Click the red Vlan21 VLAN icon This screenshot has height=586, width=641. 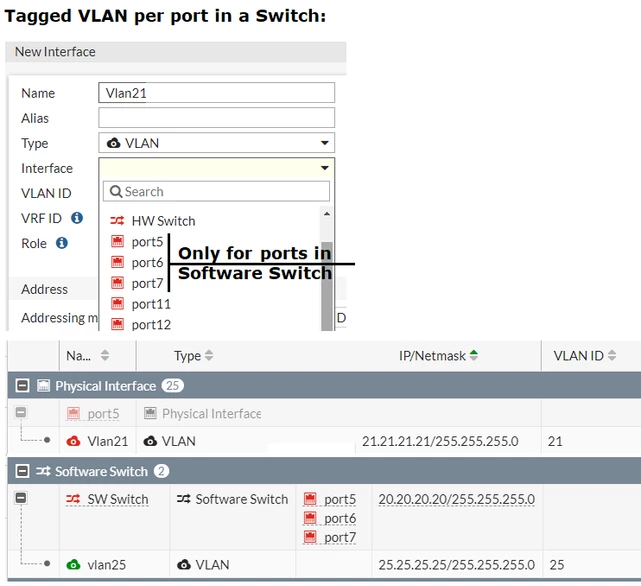(73, 441)
